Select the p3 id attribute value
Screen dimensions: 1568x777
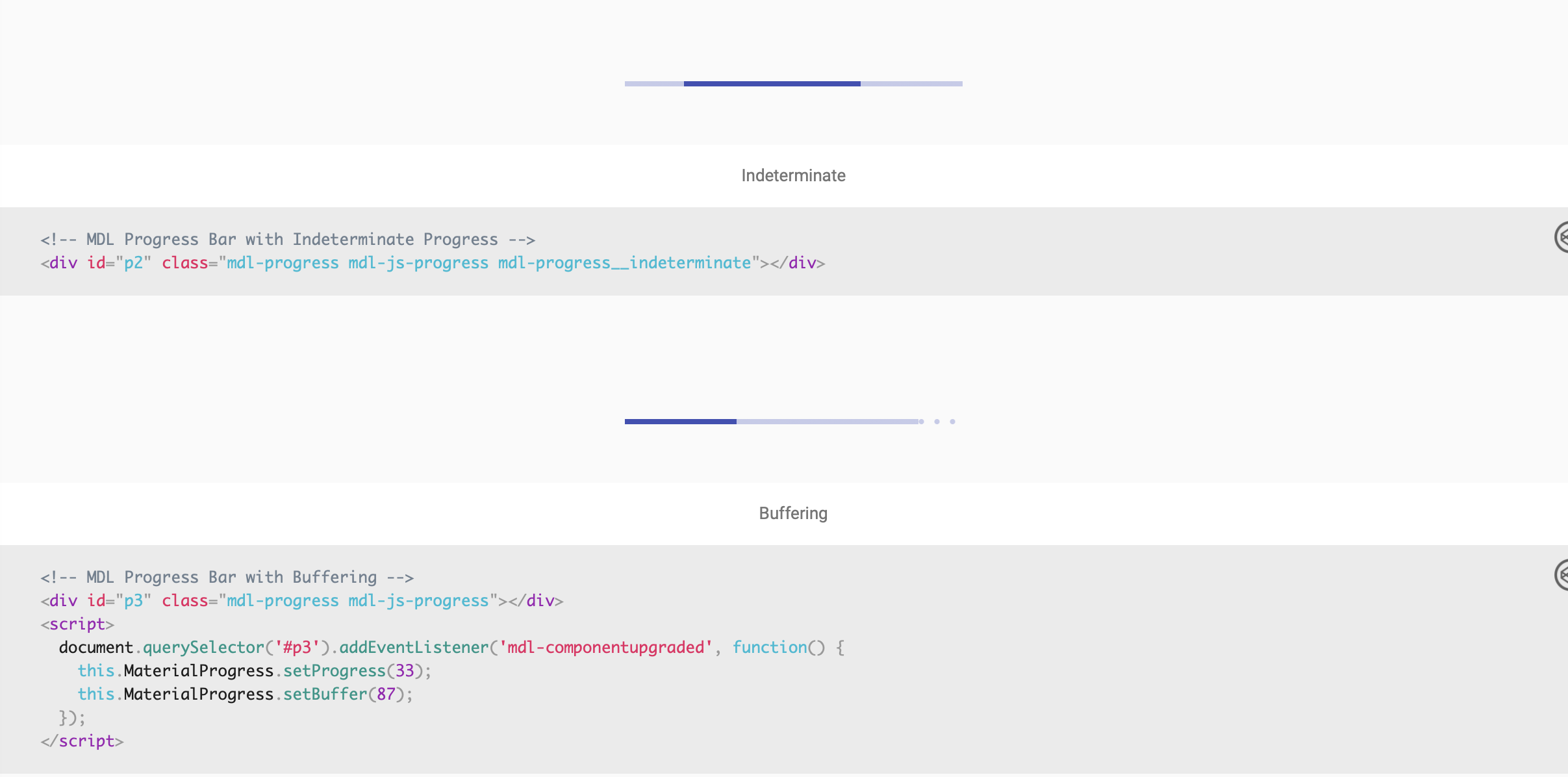134,600
